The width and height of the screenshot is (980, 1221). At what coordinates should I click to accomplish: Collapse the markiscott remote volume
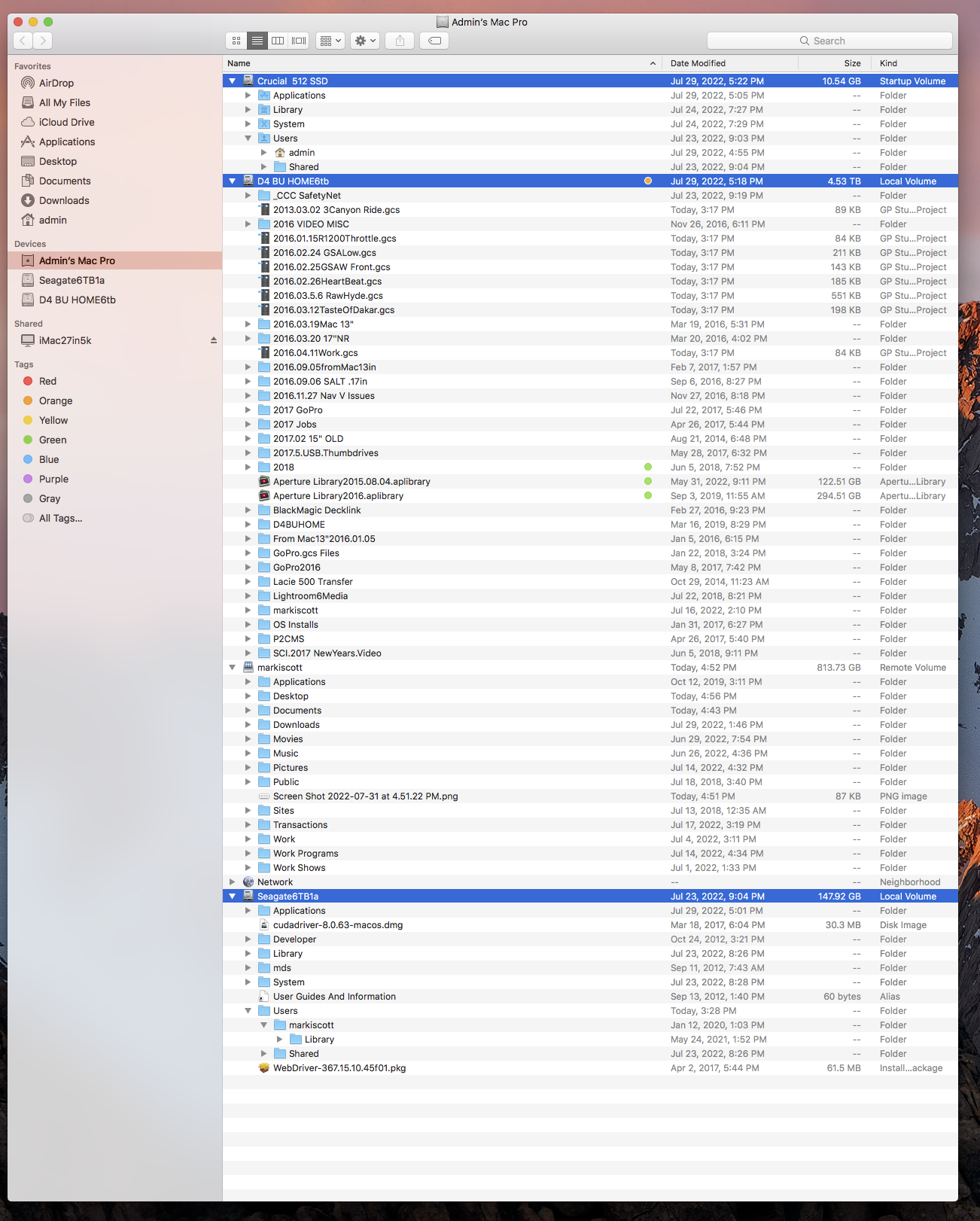pyautogui.click(x=232, y=667)
